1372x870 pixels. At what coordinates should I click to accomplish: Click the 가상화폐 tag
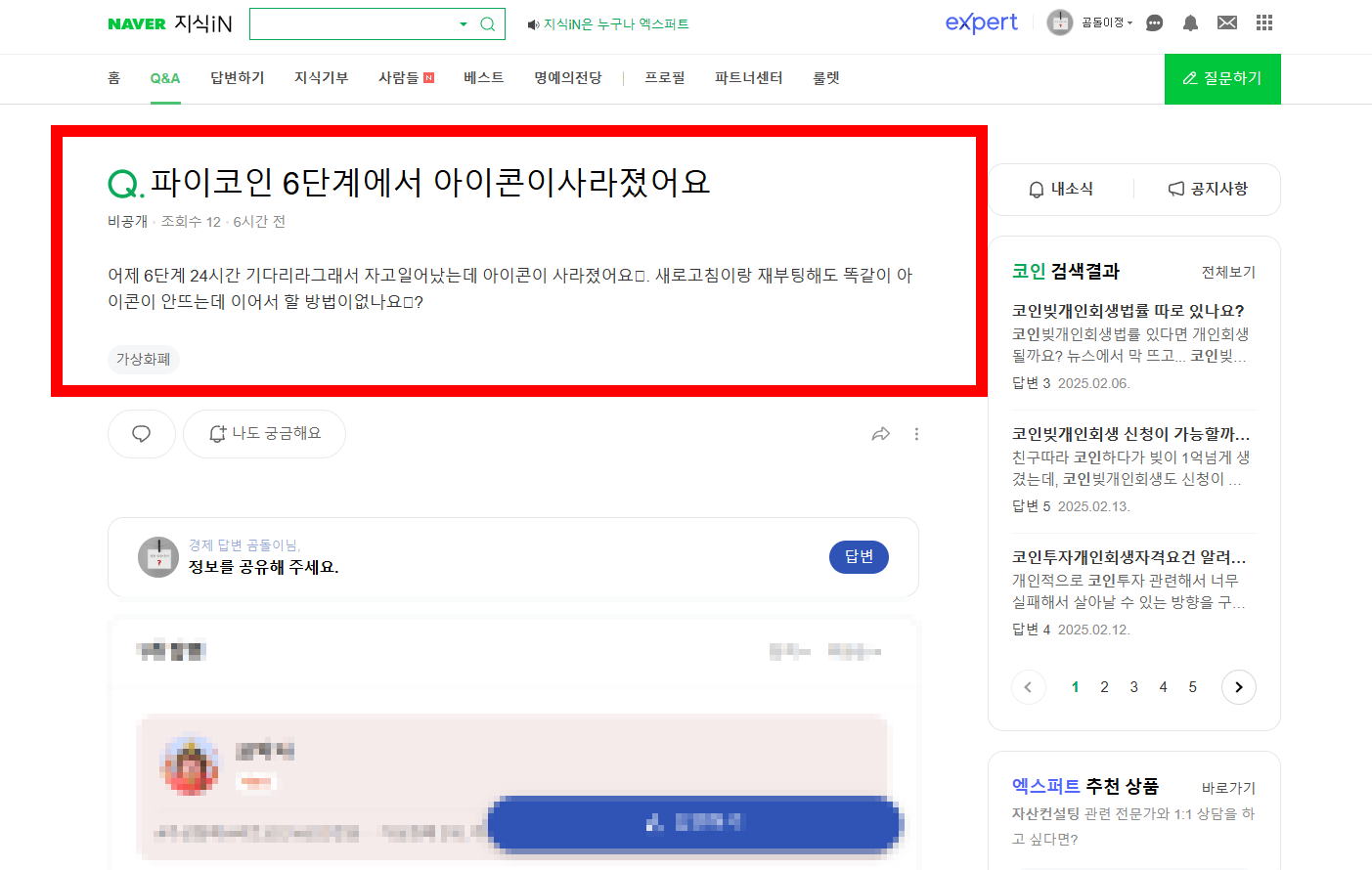point(144,360)
